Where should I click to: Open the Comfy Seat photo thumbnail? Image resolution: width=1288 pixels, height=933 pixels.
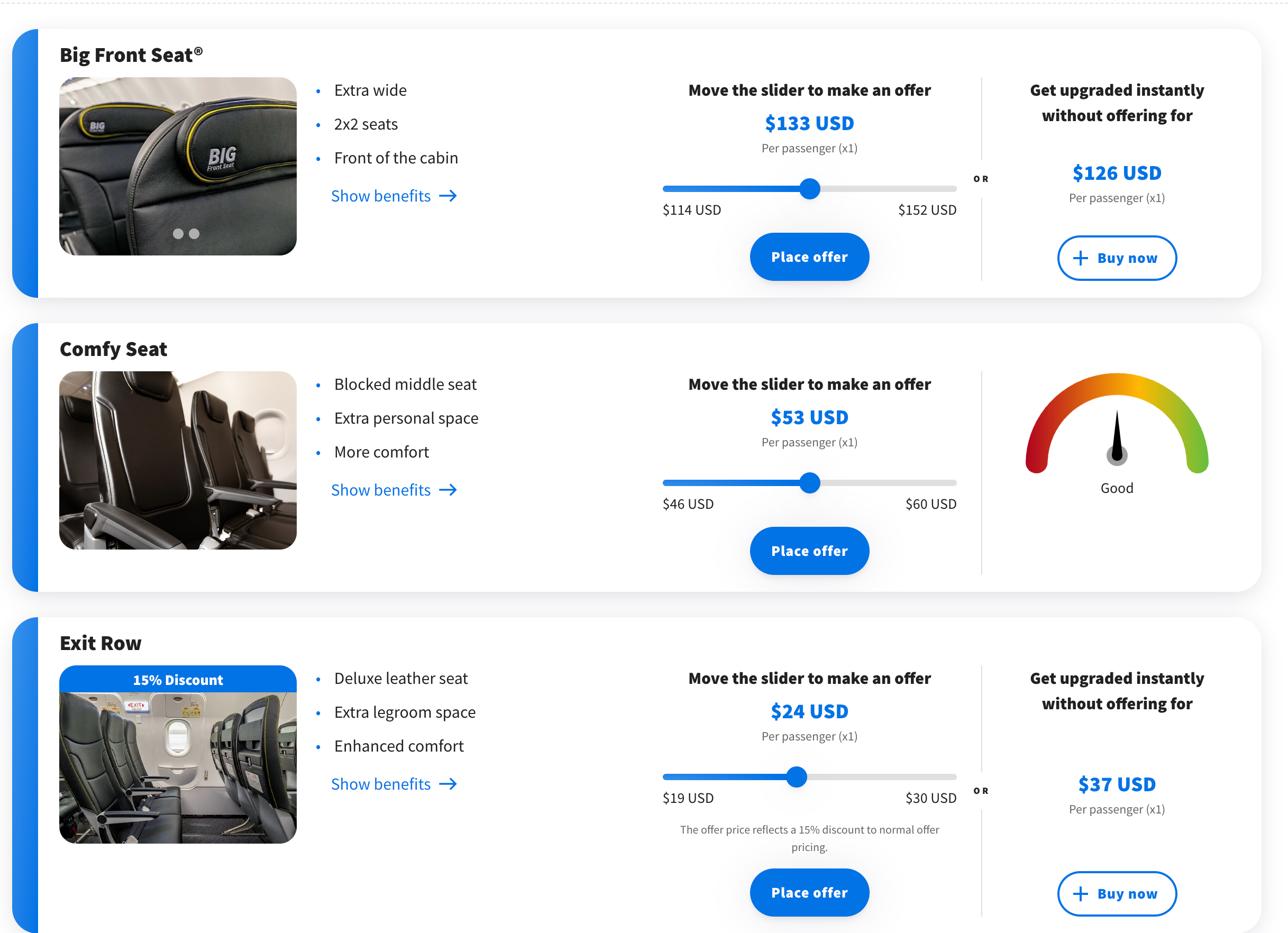click(x=178, y=461)
